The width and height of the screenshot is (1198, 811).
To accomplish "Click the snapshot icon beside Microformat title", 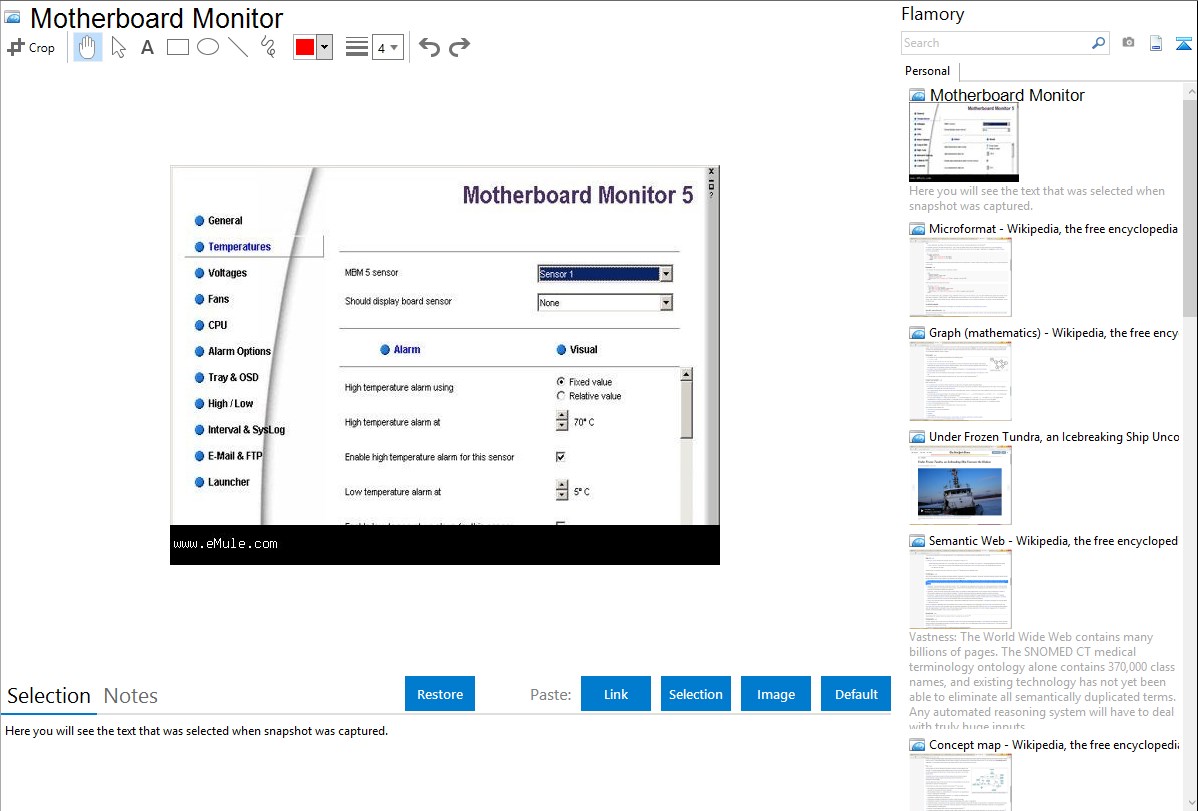I will [917, 229].
